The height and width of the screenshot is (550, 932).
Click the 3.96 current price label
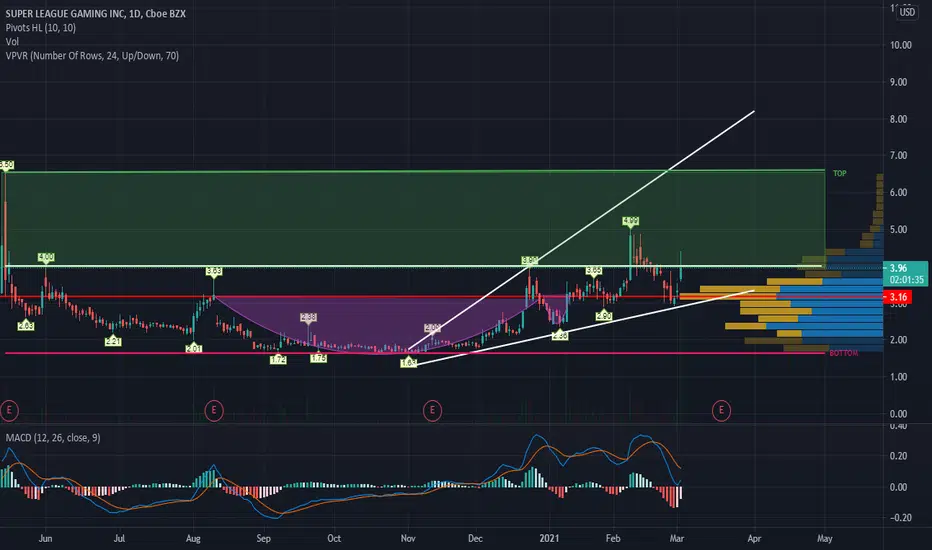pos(905,274)
